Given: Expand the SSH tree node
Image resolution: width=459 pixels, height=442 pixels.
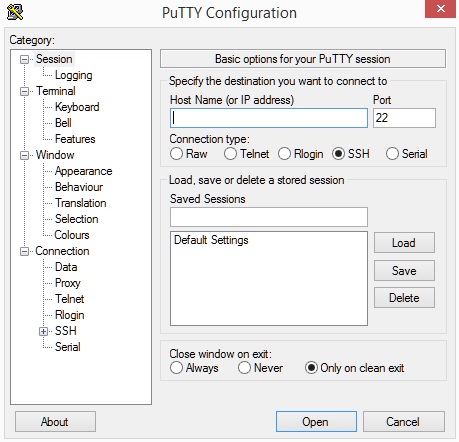Looking at the screenshot, I should click(43, 331).
